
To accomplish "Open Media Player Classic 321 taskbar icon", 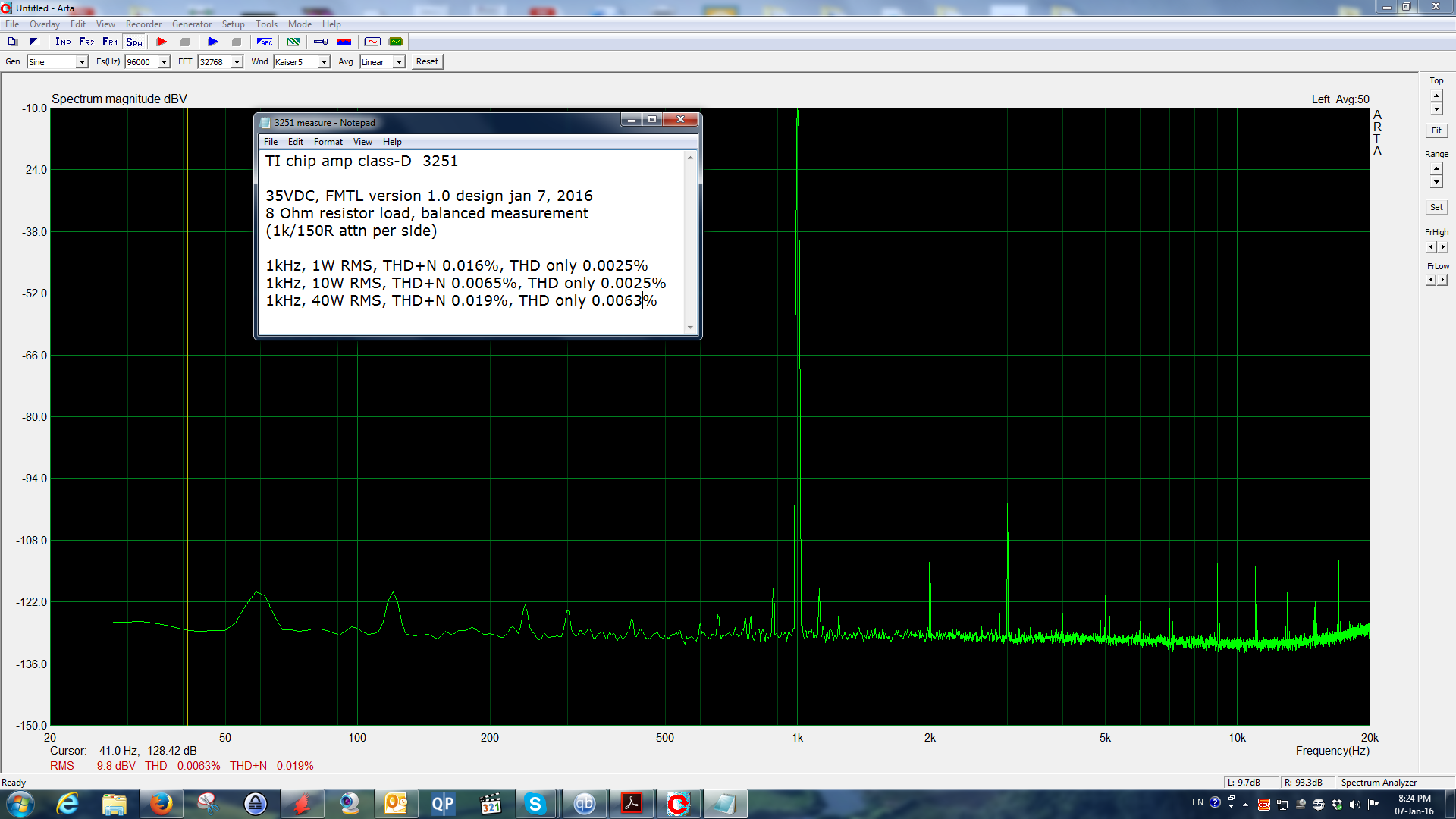I will click(x=491, y=804).
